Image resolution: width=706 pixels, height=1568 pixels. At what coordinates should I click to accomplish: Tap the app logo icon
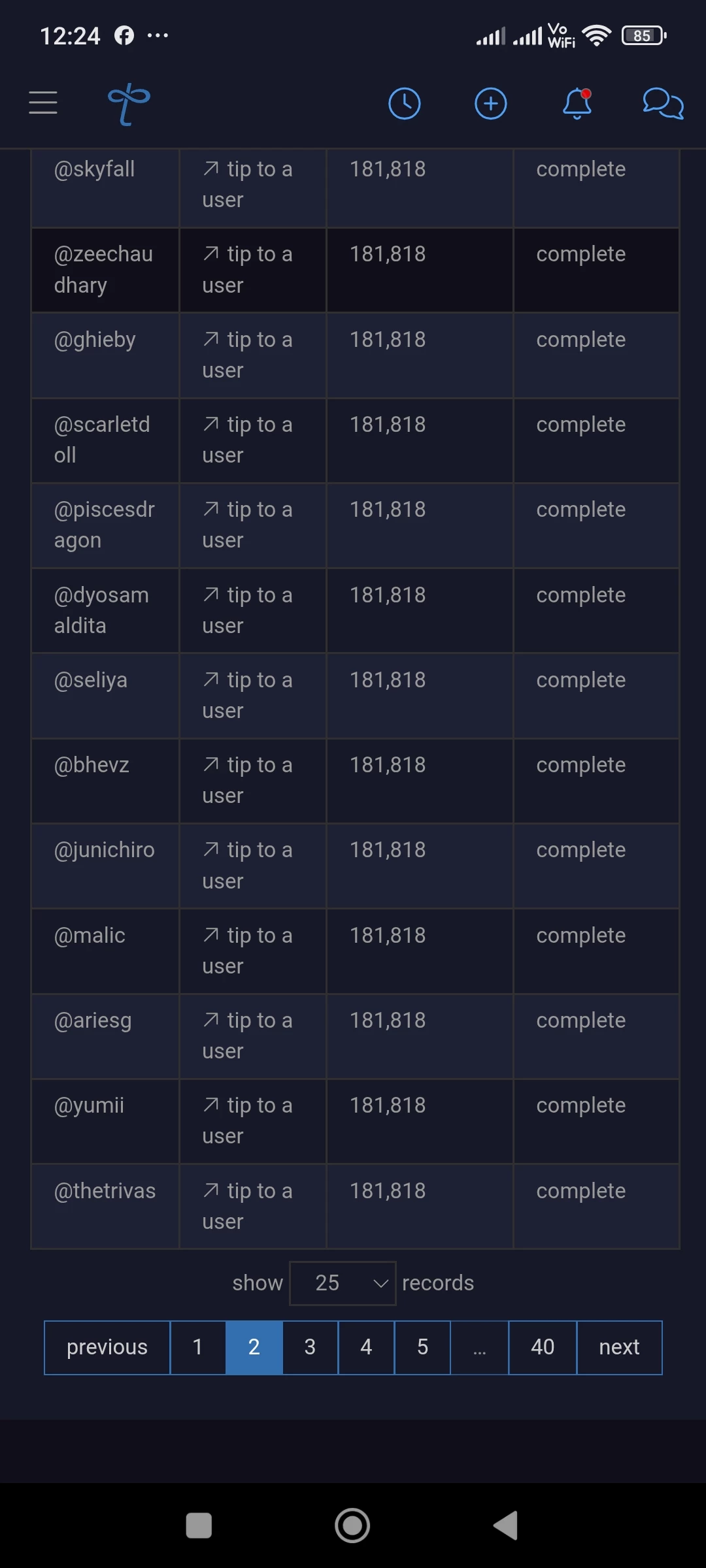129,104
